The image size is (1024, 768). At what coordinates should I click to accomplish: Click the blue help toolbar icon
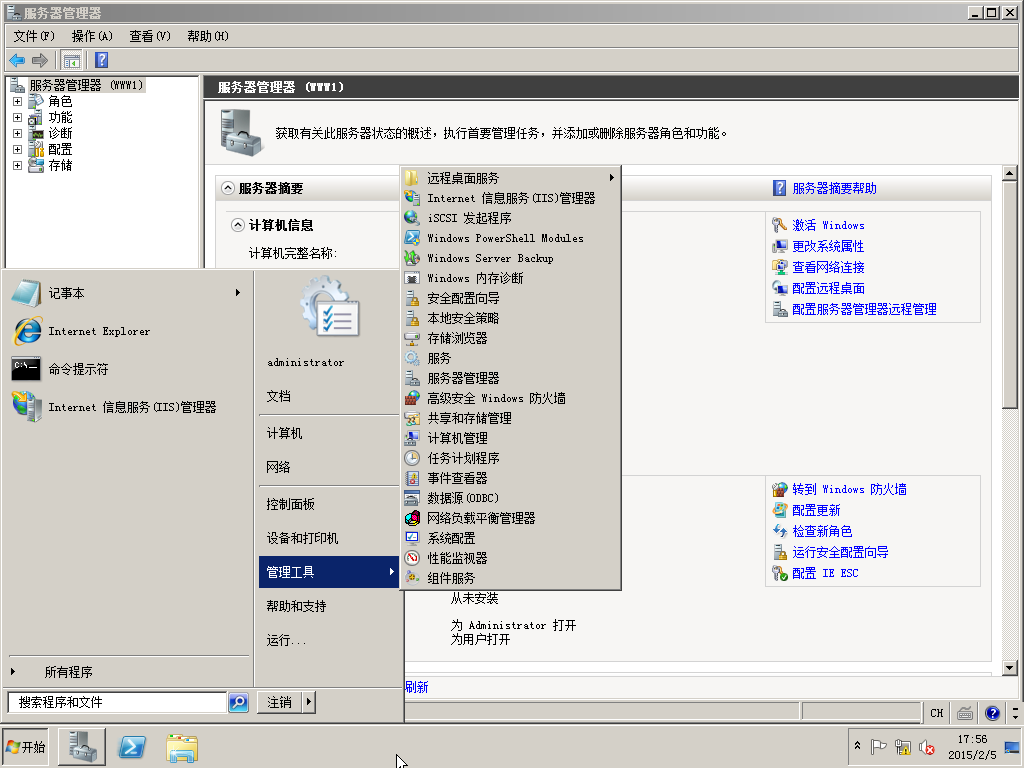tap(101, 60)
